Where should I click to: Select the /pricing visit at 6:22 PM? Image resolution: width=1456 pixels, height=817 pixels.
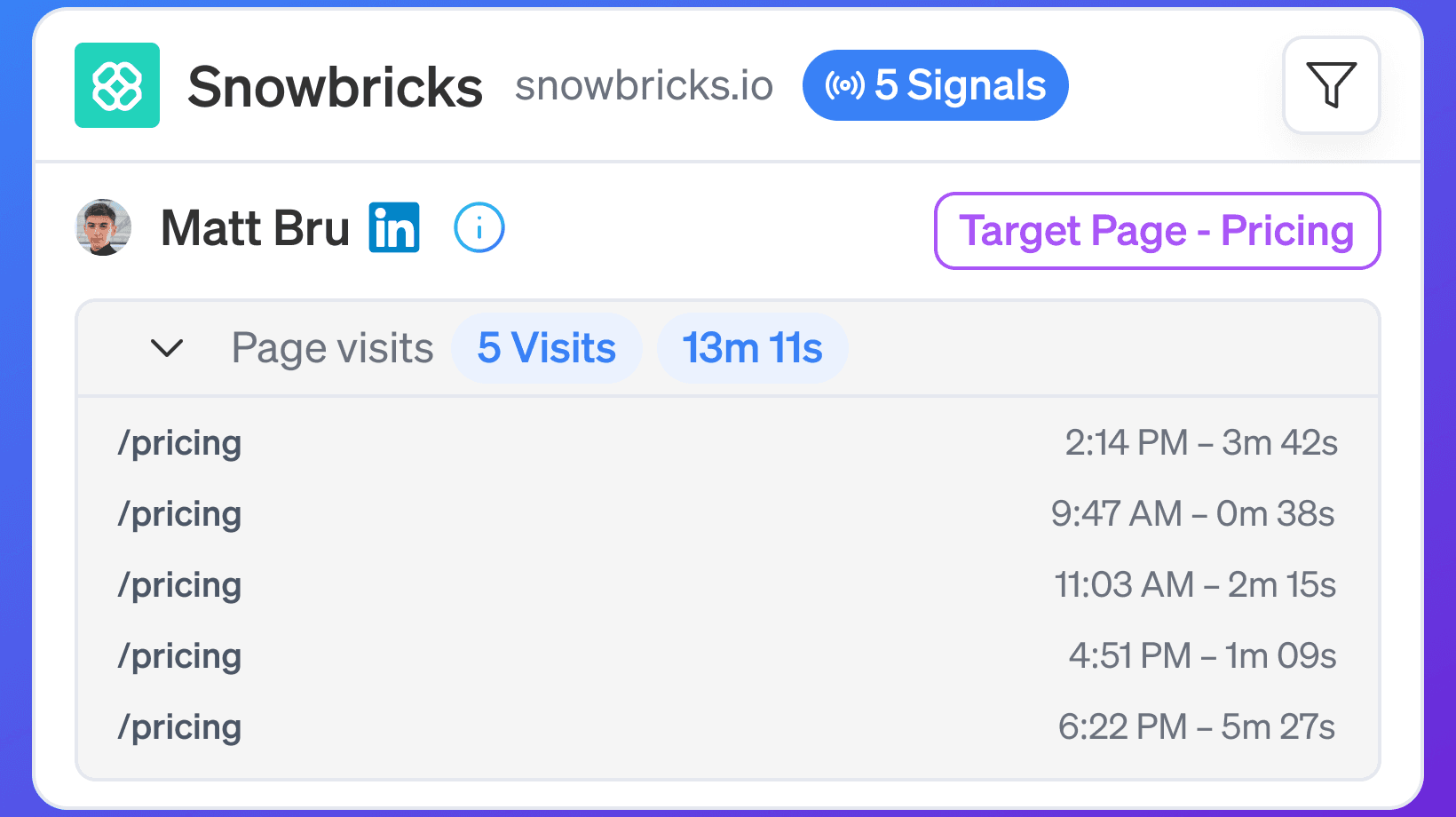click(x=728, y=726)
